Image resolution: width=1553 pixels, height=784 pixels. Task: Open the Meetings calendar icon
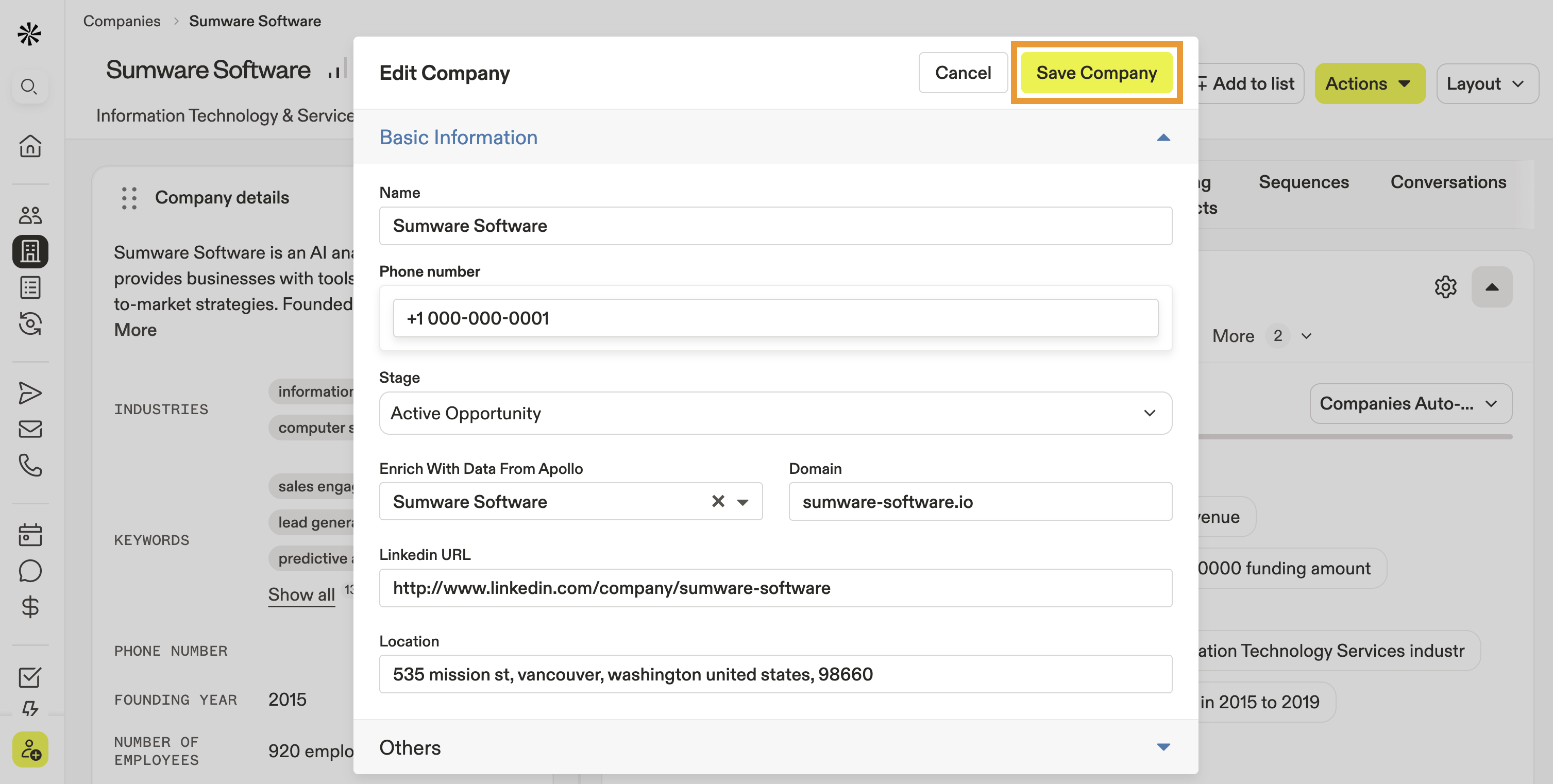pyautogui.click(x=30, y=535)
